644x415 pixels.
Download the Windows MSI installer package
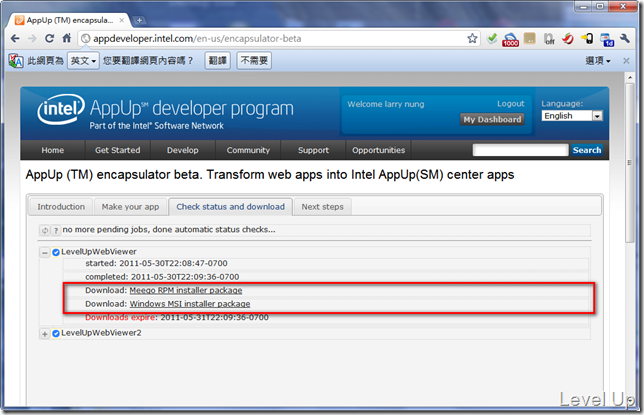click(x=190, y=304)
